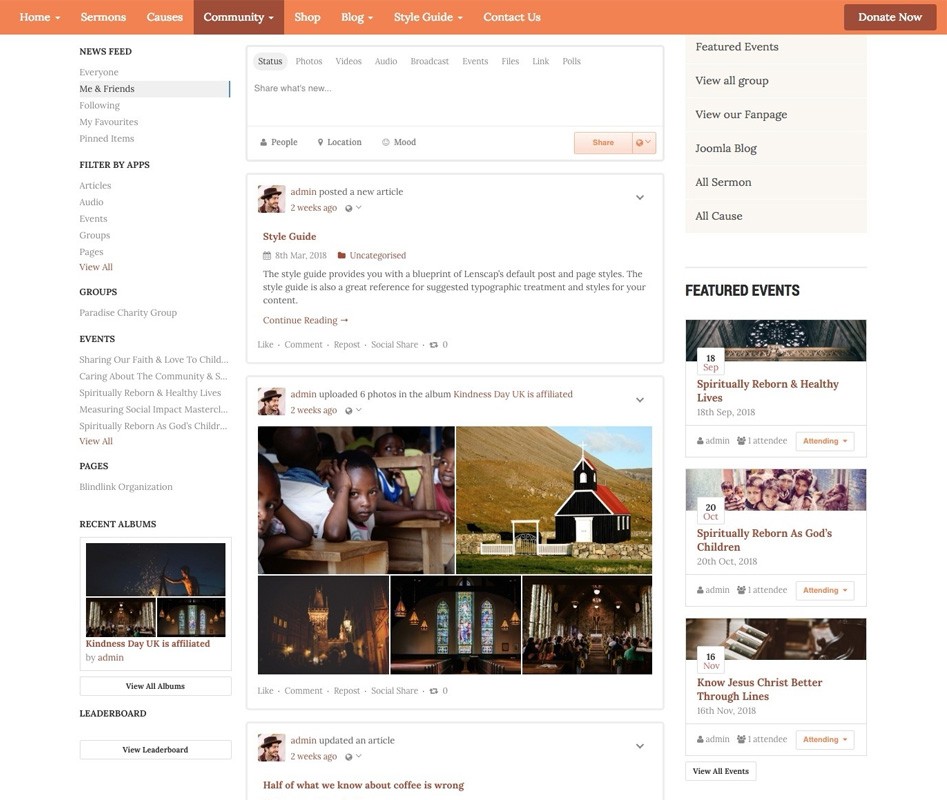Open the Community menu in navigation bar
The height and width of the screenshot is (800, 947).
point(238,17)
